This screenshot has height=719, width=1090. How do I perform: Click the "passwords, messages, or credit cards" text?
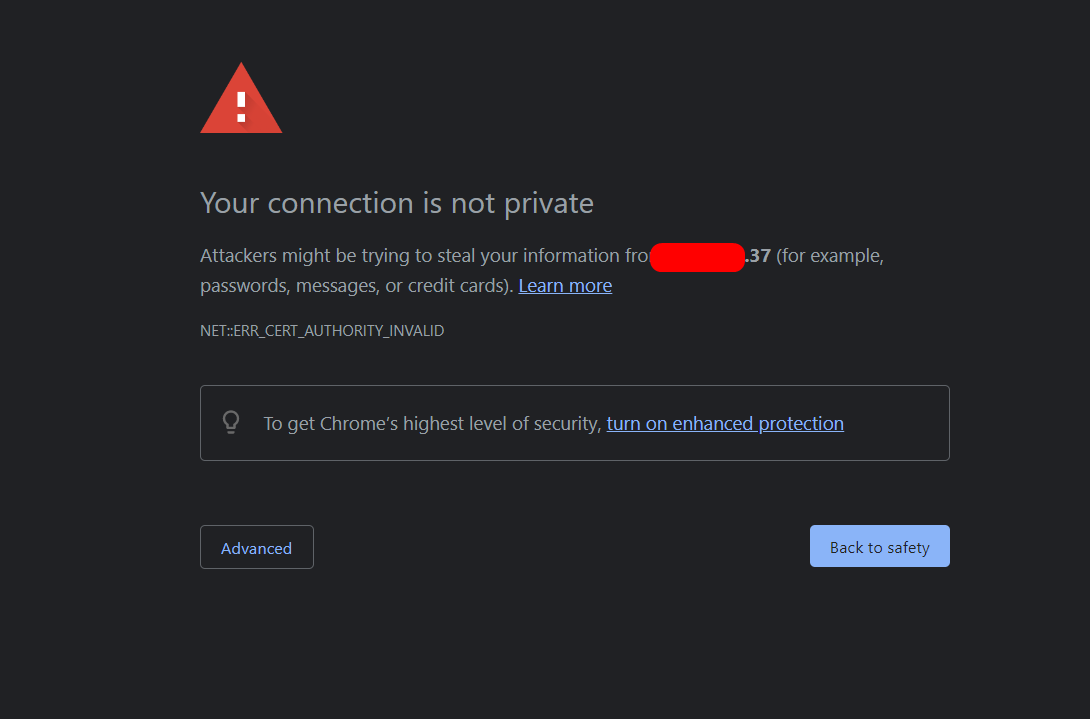pyautogui.click(x=356, y=286)
